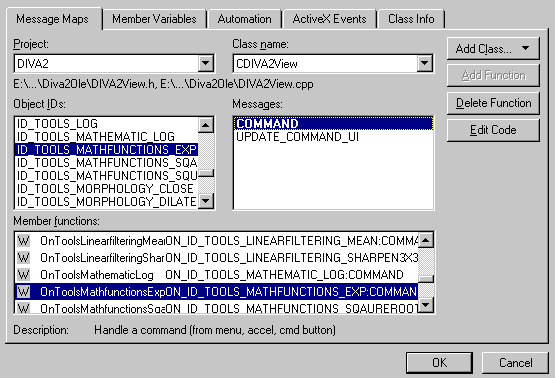
Task: Switch to the Member Variables tab
Action: (154, 19)
